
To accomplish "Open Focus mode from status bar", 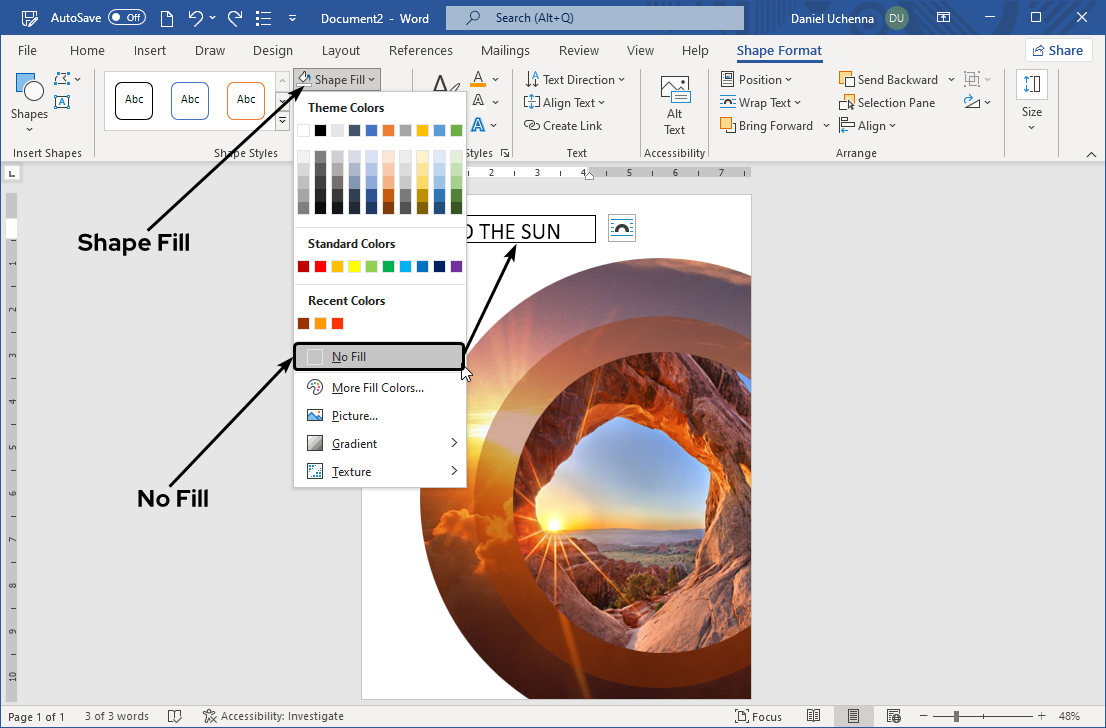I will tap(758, 716).
